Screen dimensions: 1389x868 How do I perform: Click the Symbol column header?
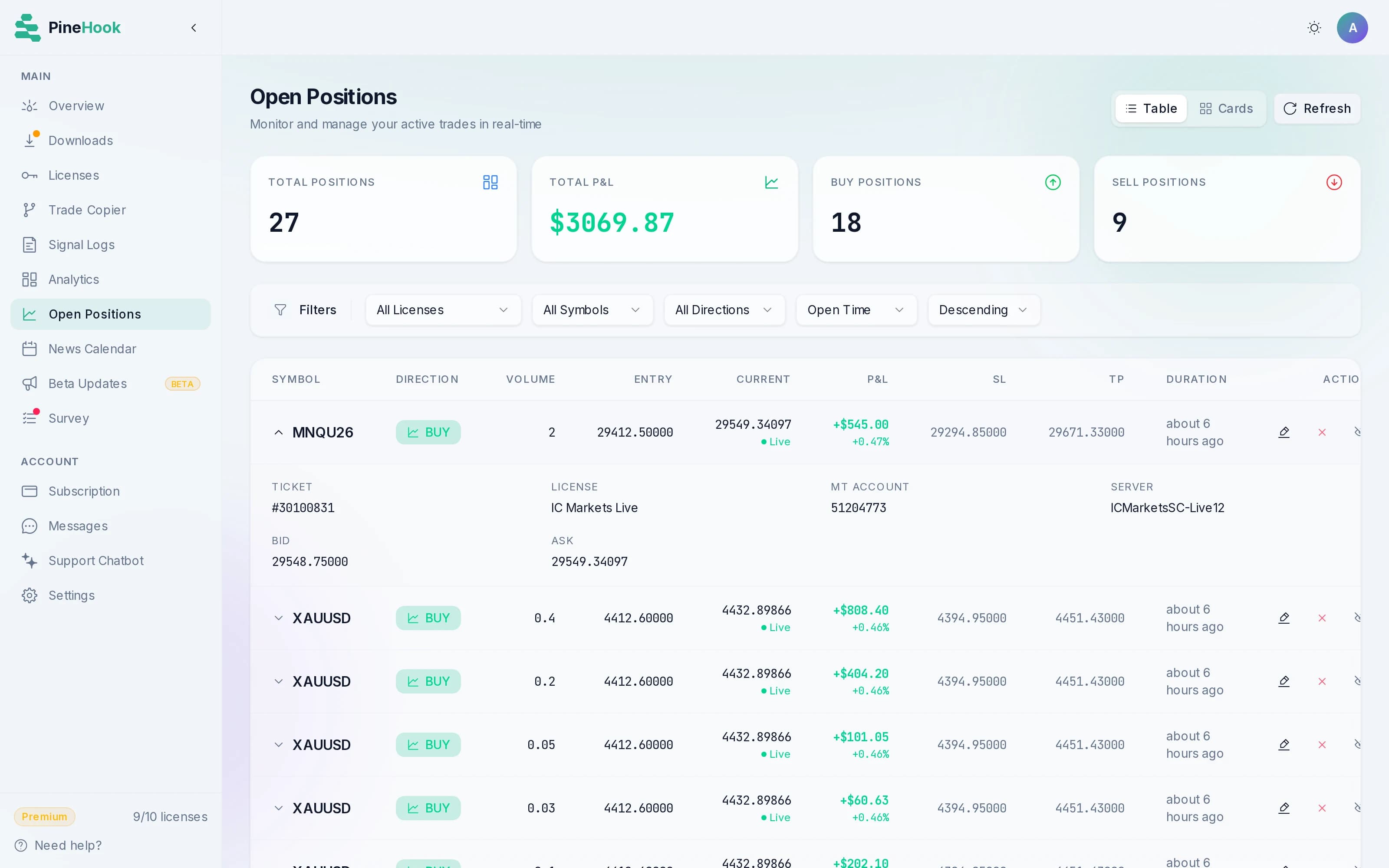pyautogui.click(x=296, y=379)
